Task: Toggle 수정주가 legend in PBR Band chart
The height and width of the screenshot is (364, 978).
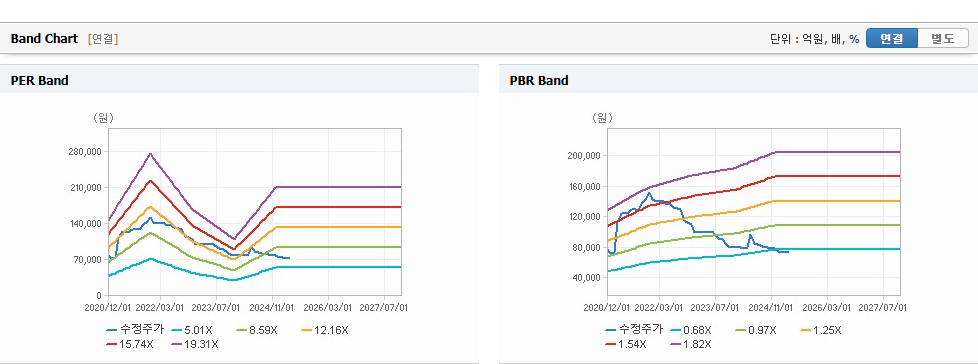Action: pyautogui.click(x=634, y=330)
